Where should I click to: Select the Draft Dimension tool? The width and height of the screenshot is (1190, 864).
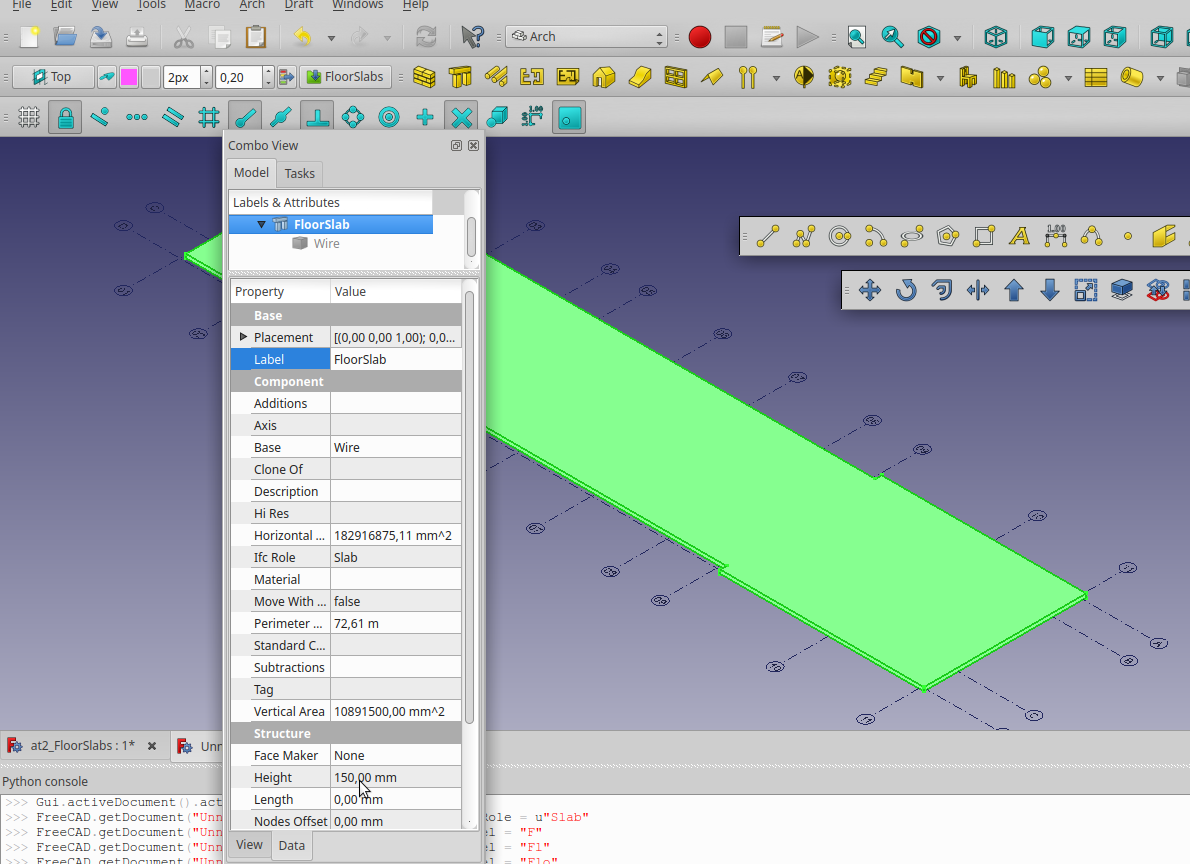coord(1056,236)
